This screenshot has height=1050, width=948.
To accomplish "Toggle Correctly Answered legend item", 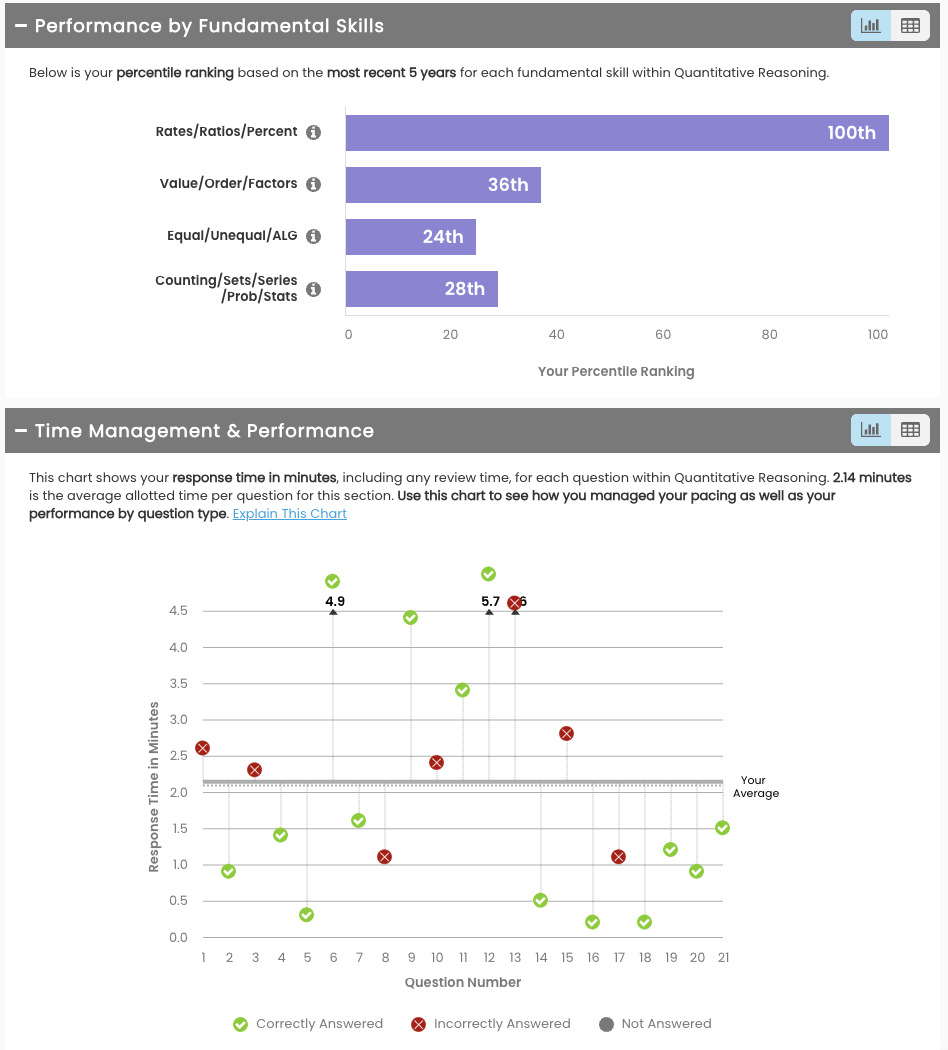I will (308, 1024).
